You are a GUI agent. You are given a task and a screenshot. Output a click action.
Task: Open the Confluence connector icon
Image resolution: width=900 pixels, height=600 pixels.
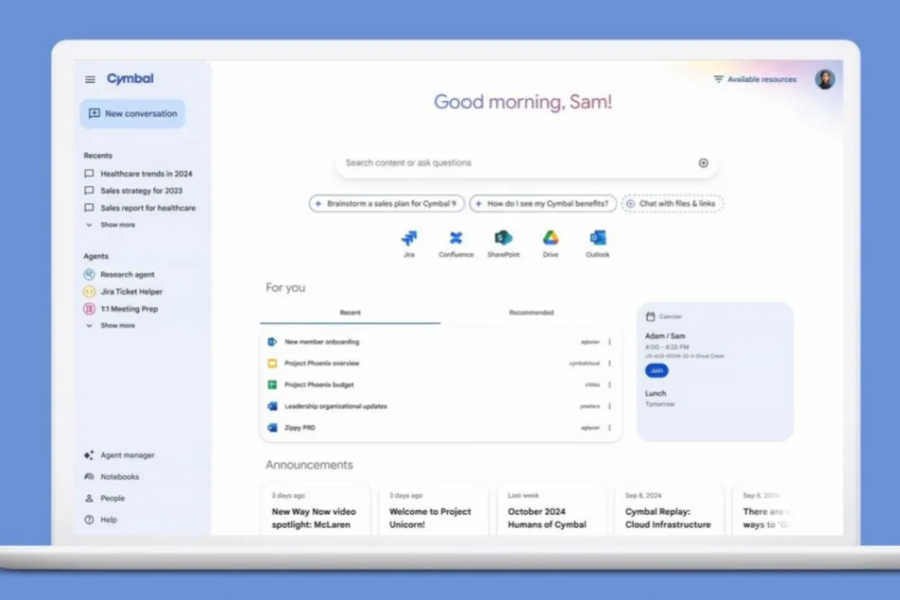coord(456,243)
